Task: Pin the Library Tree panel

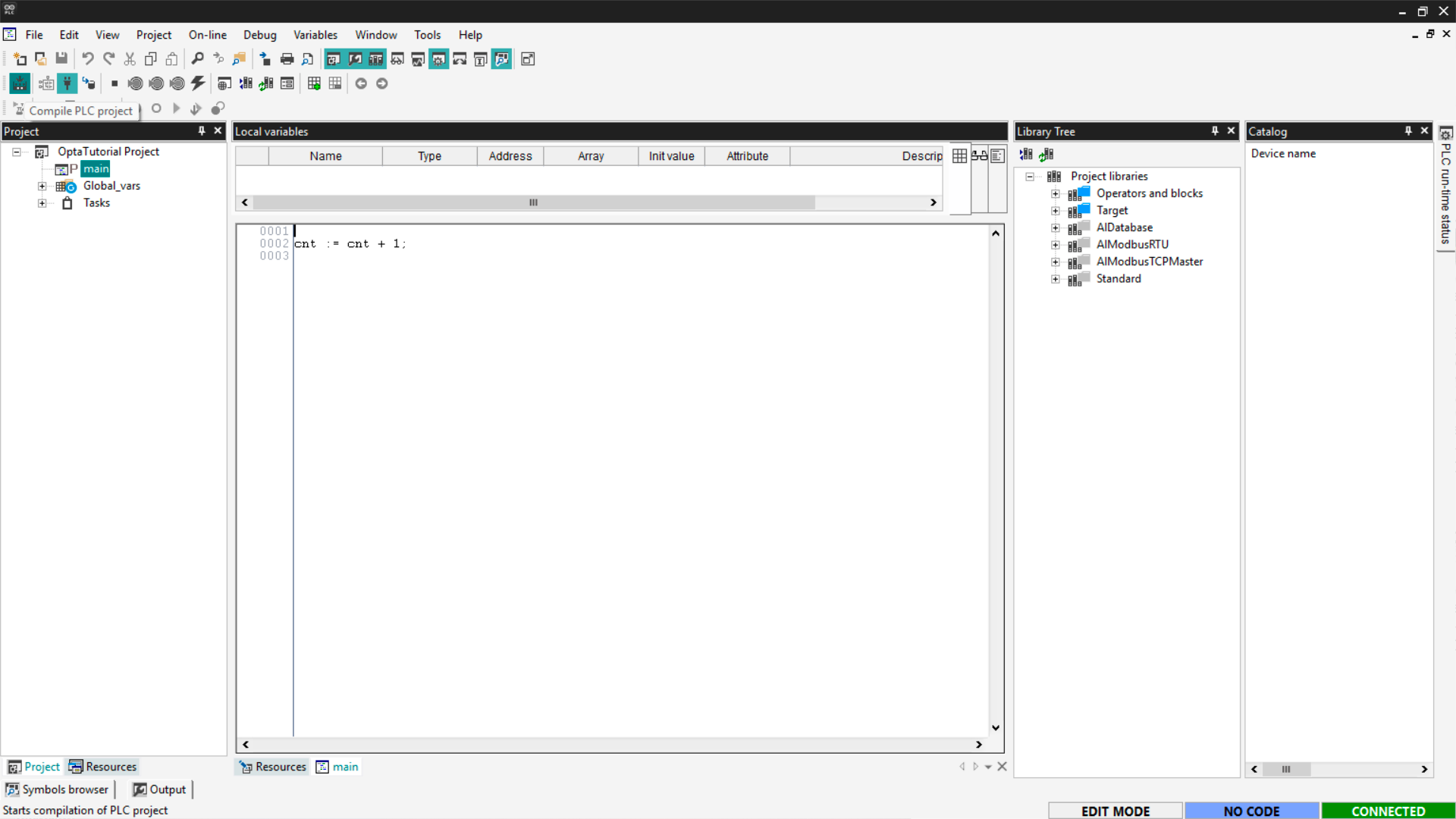Action: coord(1215,131)
